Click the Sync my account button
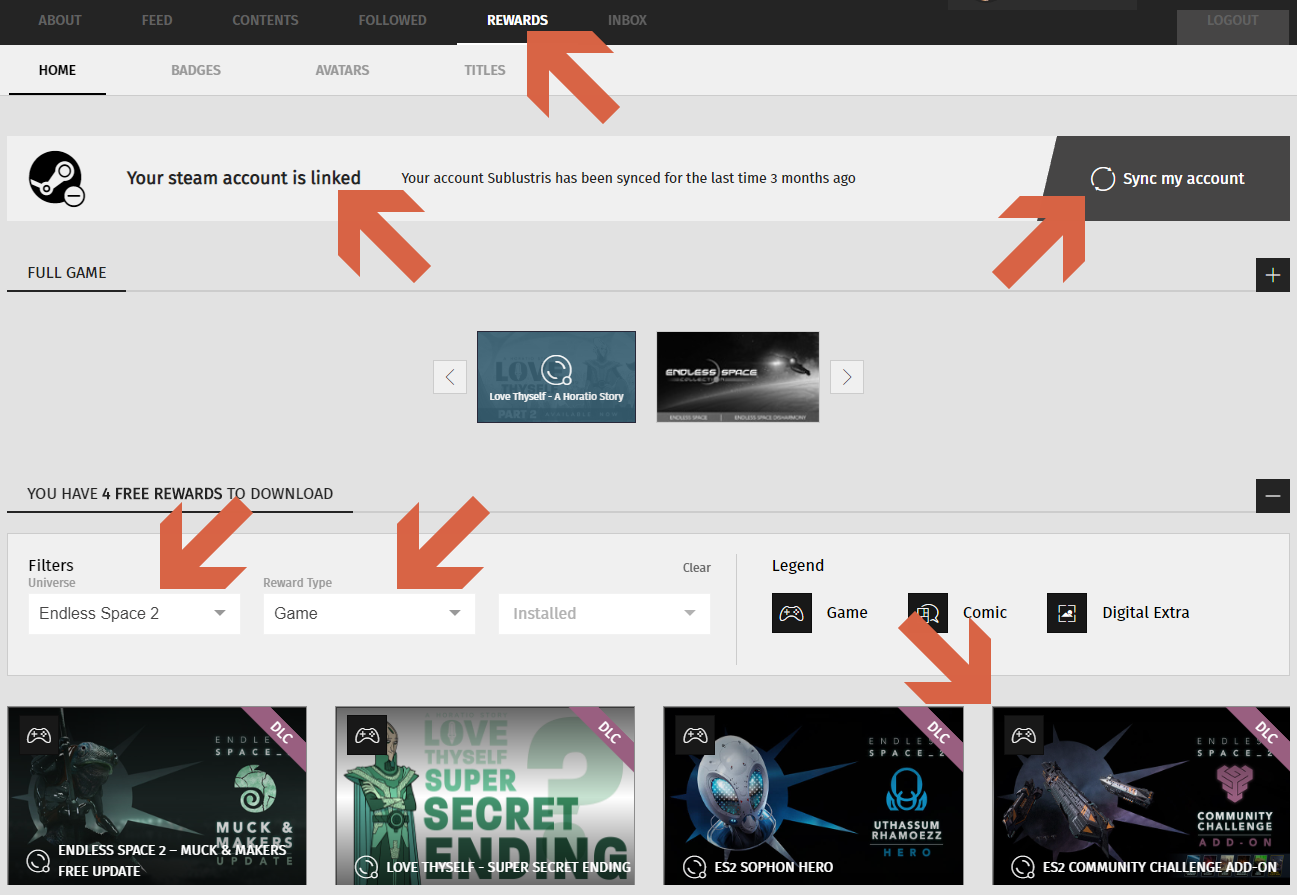This screenshot has width=1297, height=895. coord(1166,179)
